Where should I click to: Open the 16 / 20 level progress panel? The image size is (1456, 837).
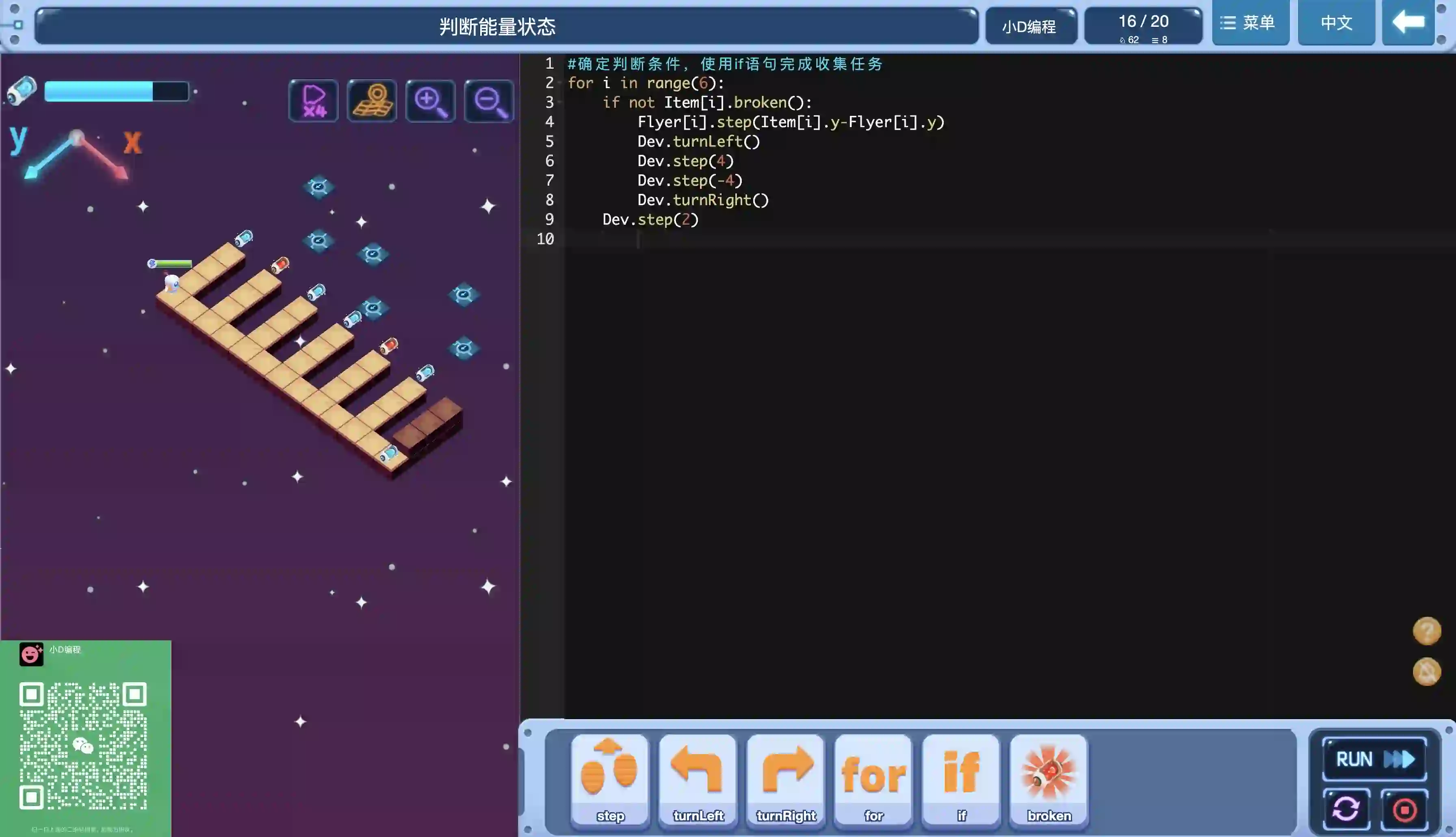[x=1143, y=26]
